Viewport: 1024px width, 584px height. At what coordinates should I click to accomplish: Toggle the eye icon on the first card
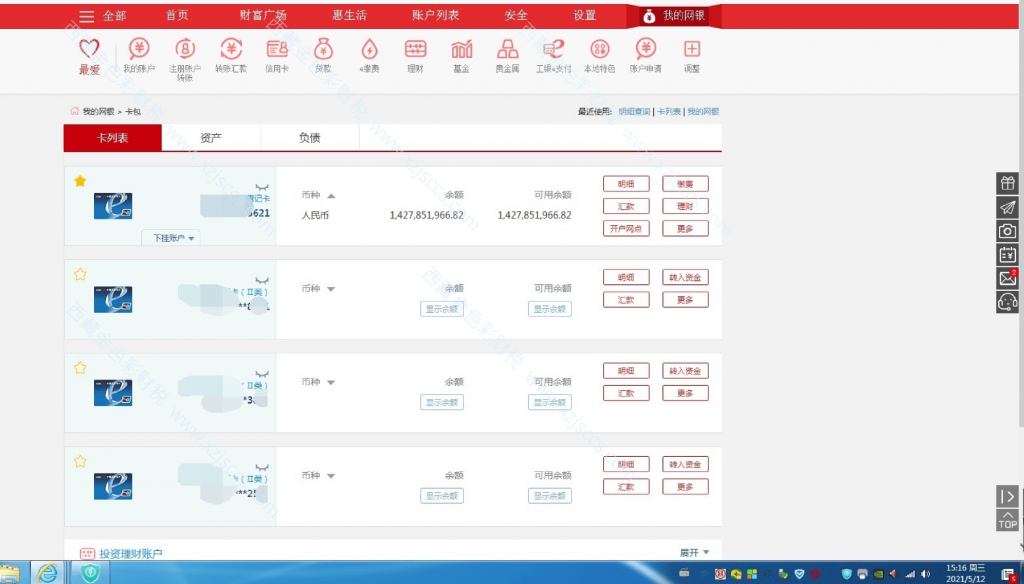click(x=262, y=187)
